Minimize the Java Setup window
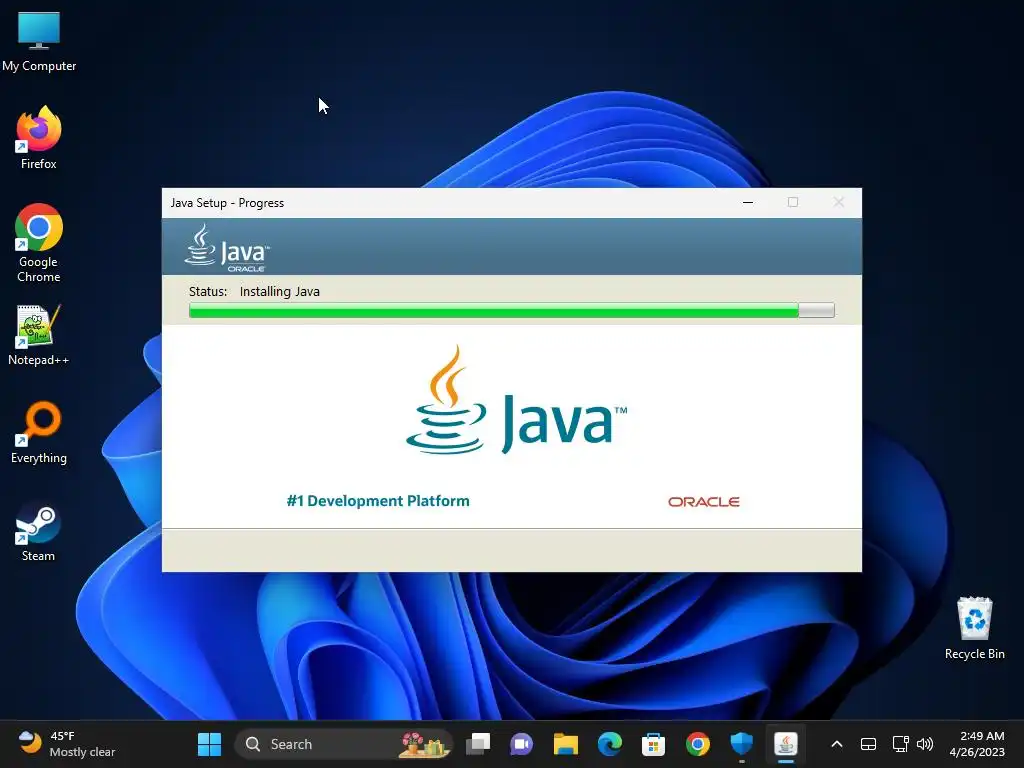 tap(748, 202)
